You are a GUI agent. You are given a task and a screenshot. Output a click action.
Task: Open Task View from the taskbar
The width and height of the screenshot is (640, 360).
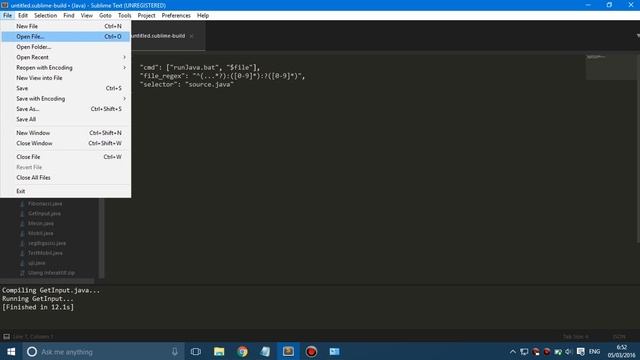196,351
